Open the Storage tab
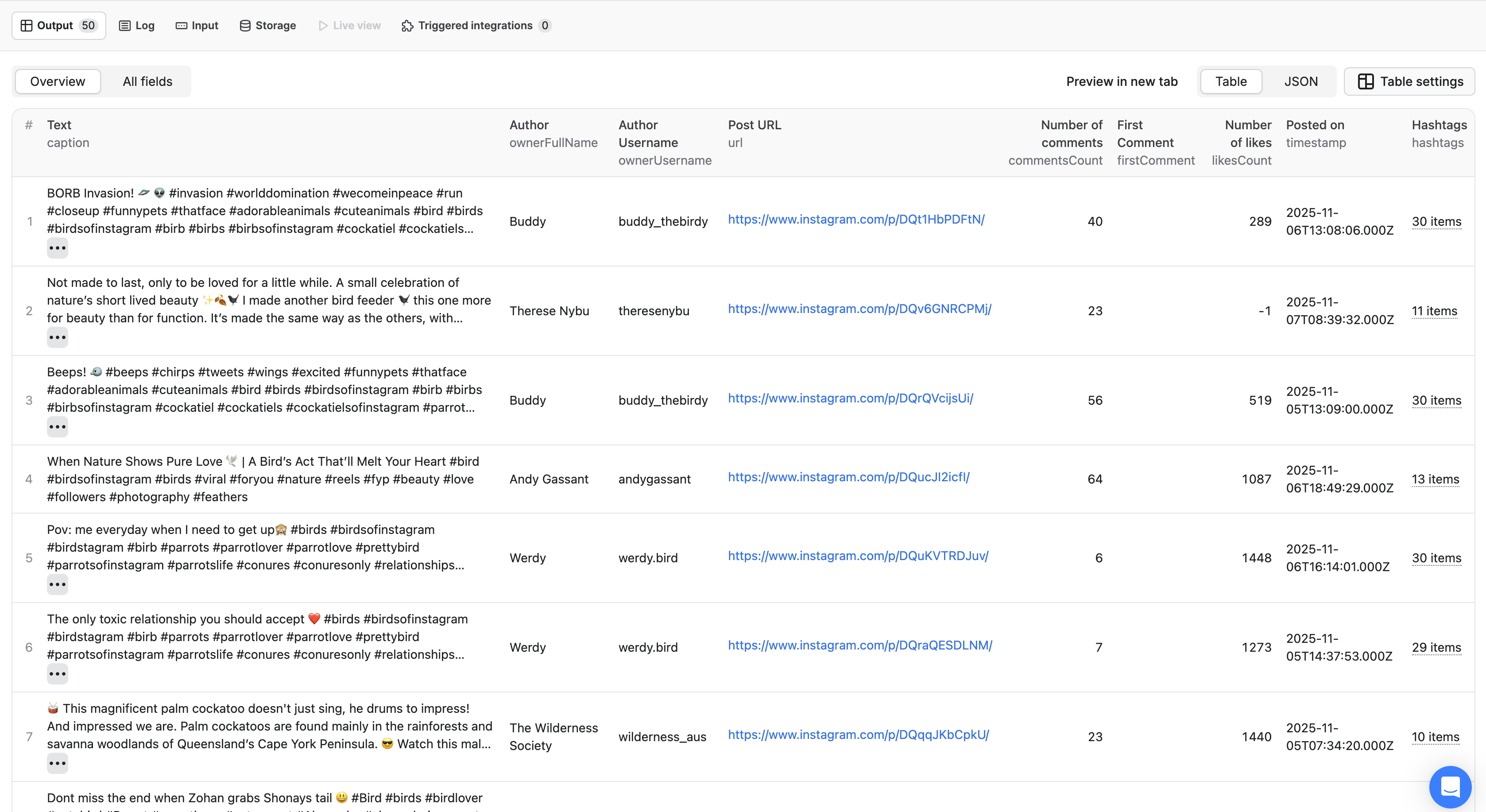The width and height of the screenshot is (1486, 812). coord(267,25)
